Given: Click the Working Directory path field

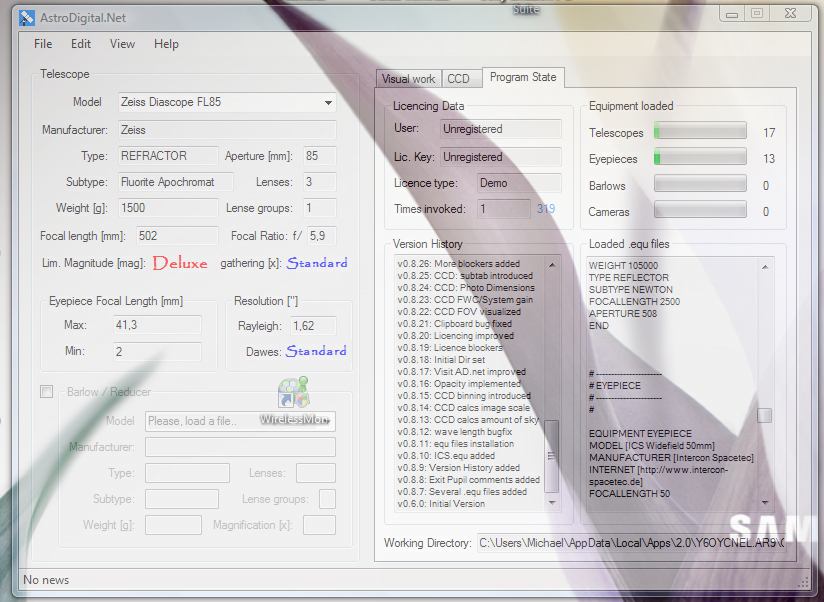Looking at the screenshot, I should (632, 543).
